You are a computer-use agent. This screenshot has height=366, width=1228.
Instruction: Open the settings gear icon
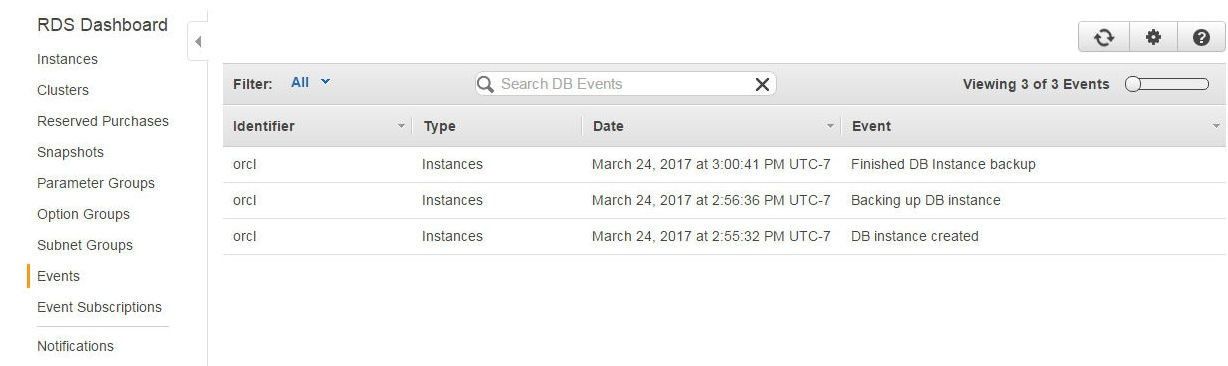tap(1153, 38)
